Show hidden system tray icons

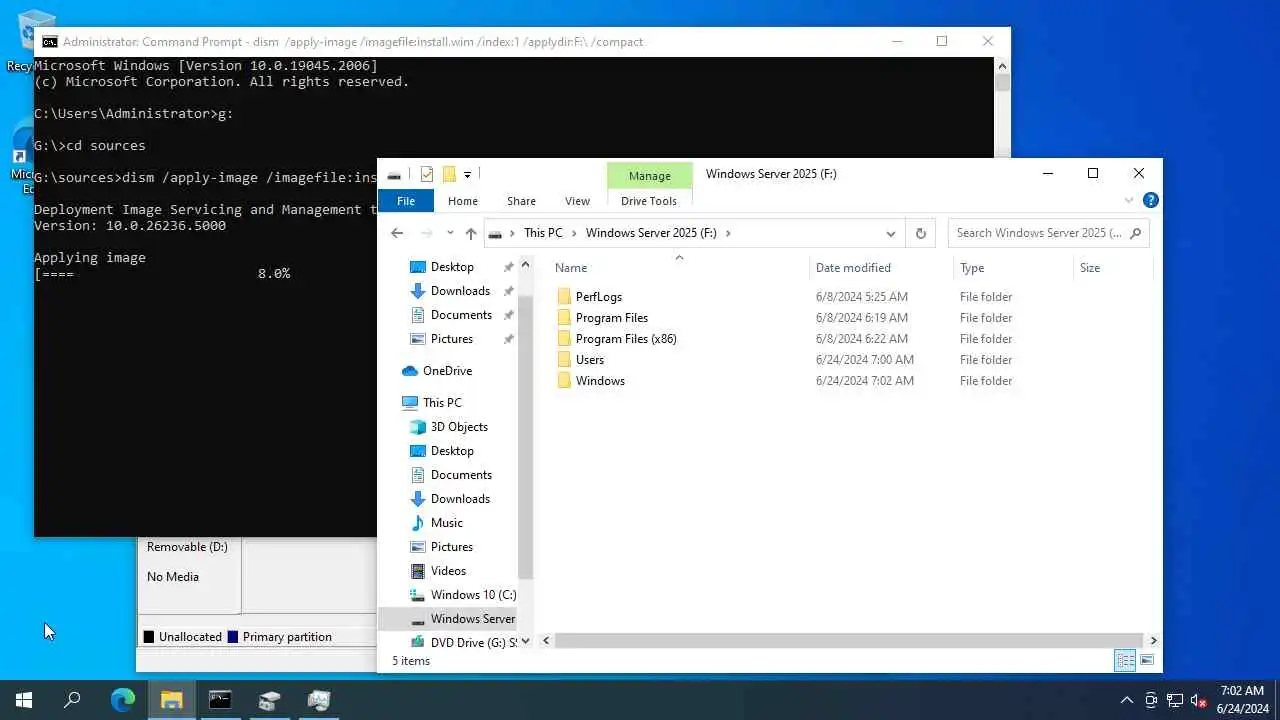coord(1127,700)
